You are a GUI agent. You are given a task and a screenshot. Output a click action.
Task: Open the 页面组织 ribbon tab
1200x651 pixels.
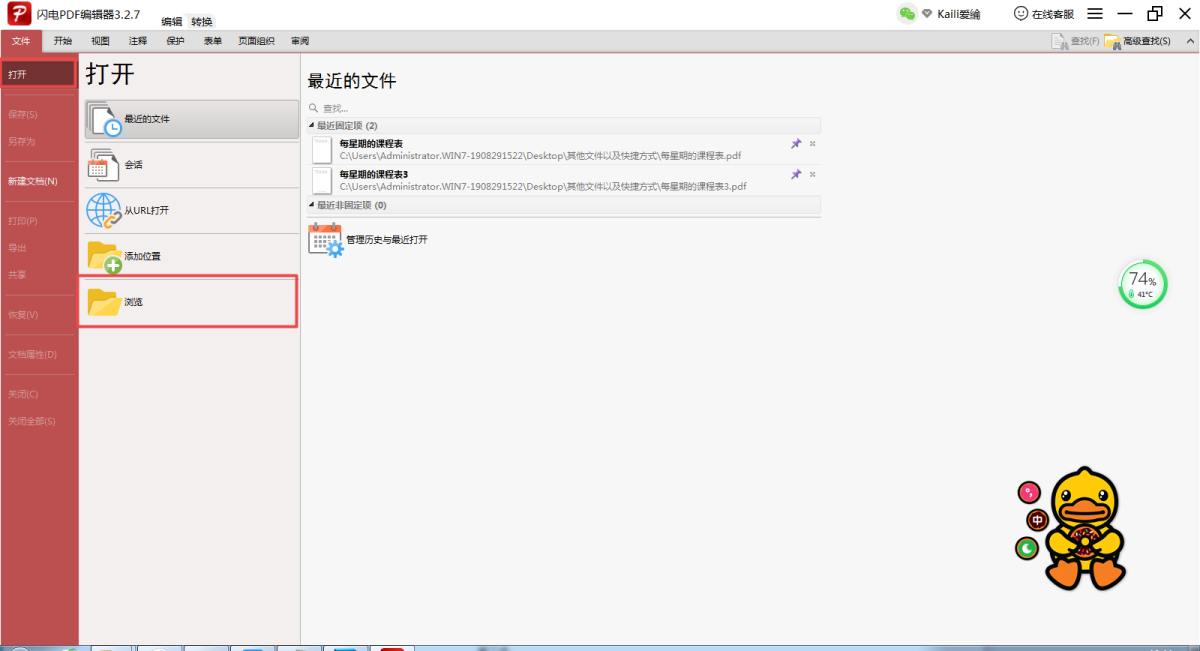(256, 41)
